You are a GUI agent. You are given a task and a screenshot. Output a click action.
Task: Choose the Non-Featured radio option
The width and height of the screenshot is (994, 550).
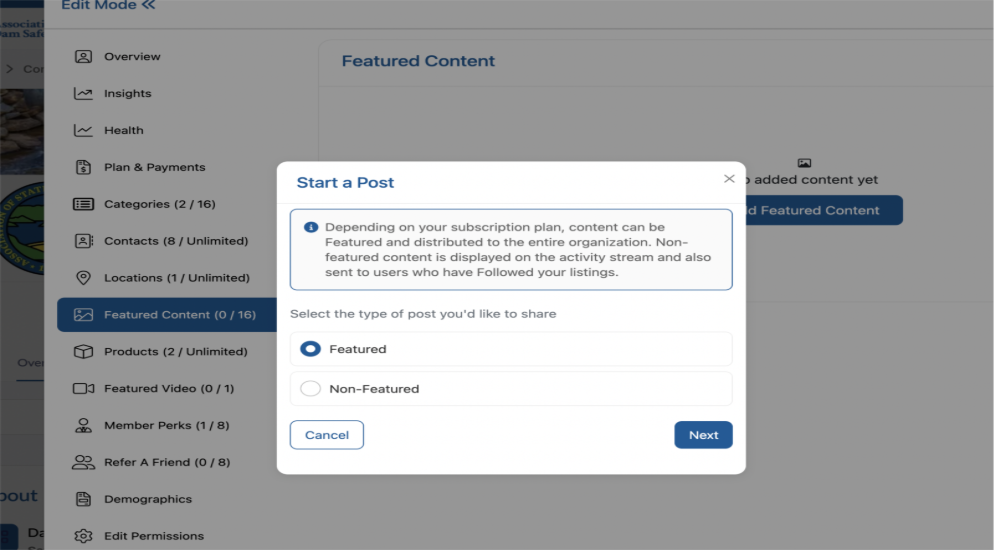311,389
